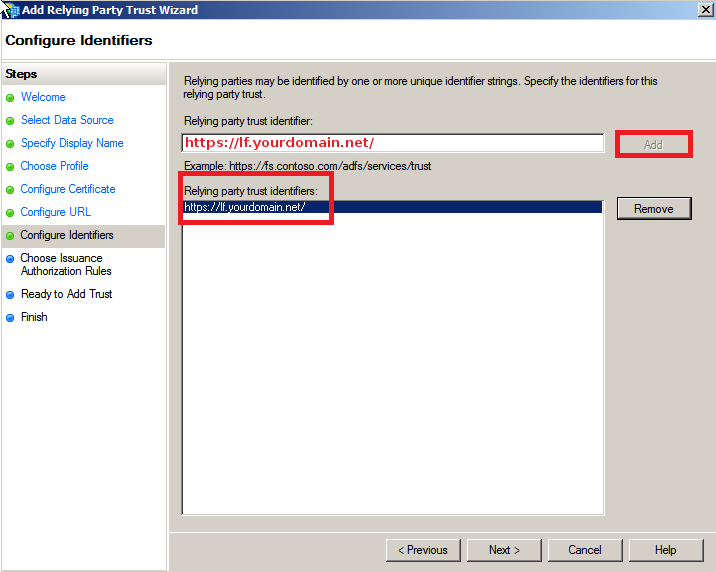716x572 pixels.
Task: Click blue bullet beside Finish
Action: pyautogui.click(x=10, y=318)
